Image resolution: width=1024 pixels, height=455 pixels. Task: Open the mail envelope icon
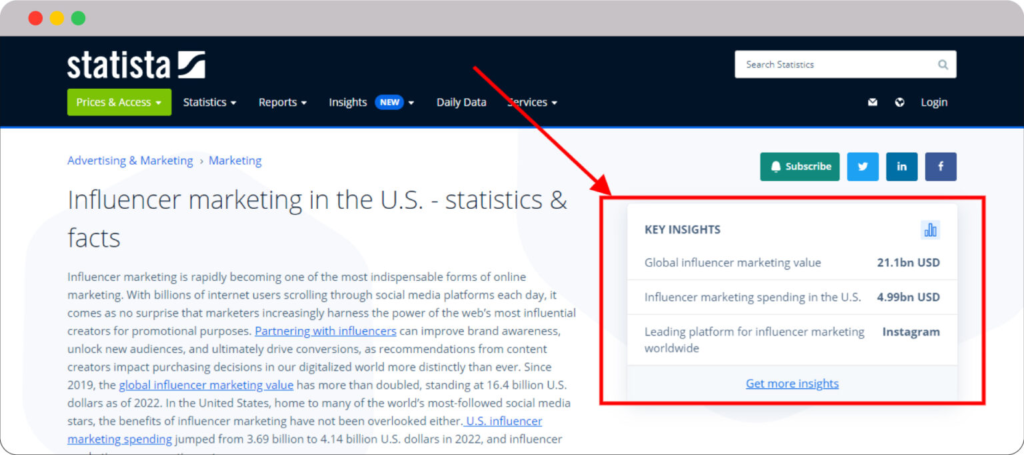(872, 102)
